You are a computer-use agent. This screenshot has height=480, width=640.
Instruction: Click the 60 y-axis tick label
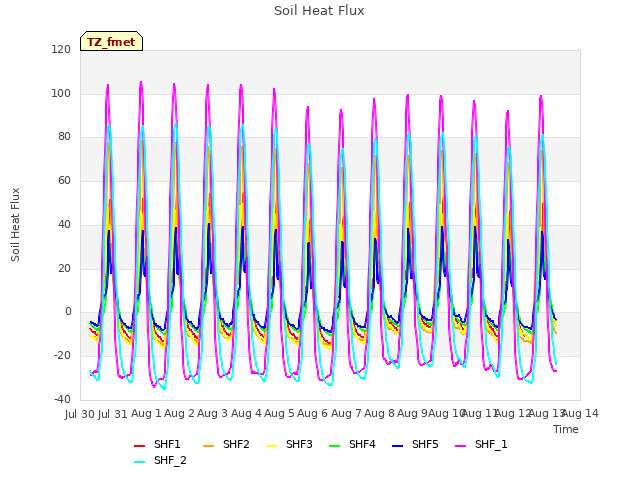tap(64, 180)
